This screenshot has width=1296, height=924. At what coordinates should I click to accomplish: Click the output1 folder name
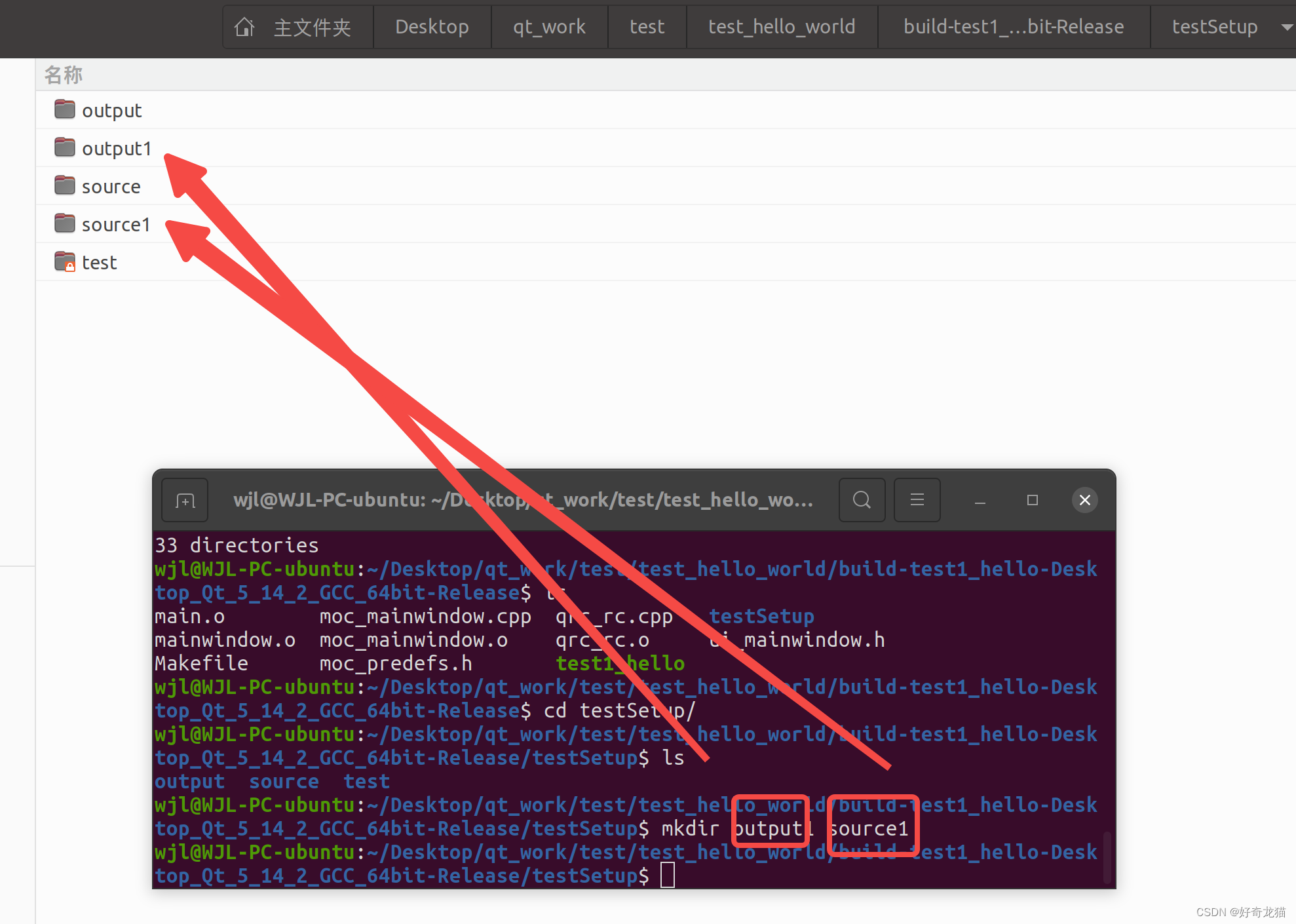pyautogui.click(x=117, y=149)
